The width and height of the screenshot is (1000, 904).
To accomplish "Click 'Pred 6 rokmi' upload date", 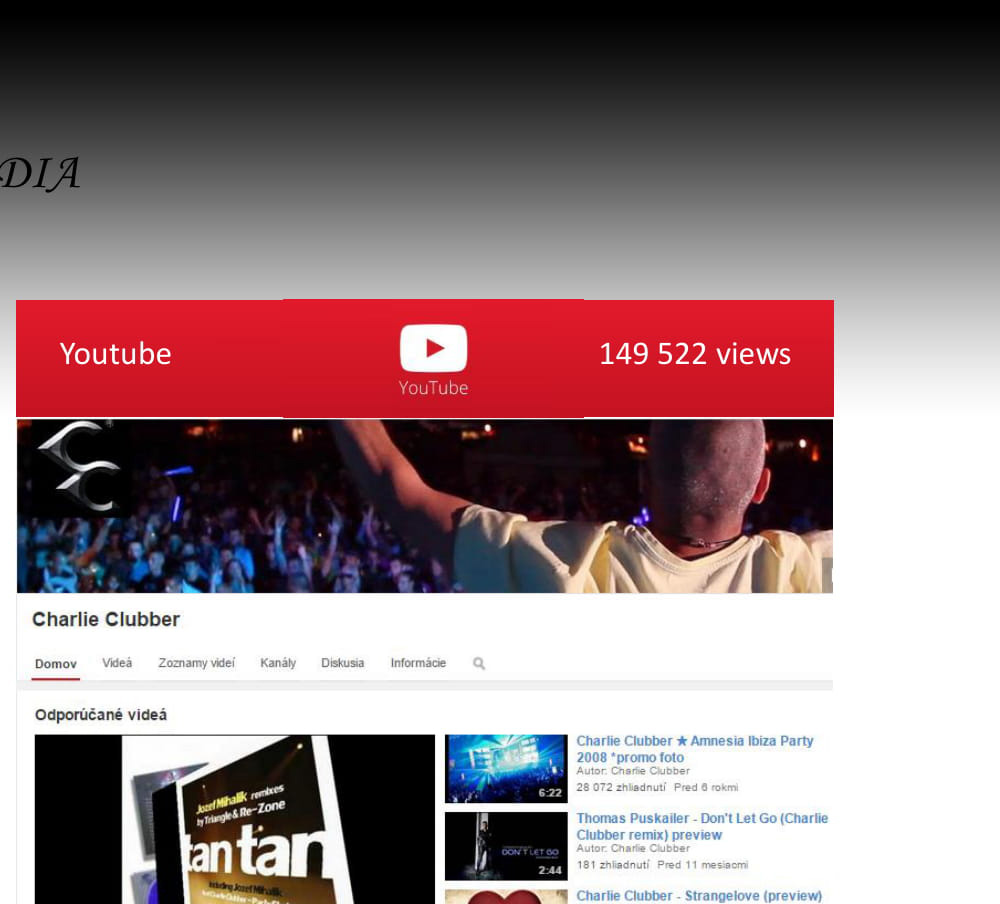I will pos(706,787).
